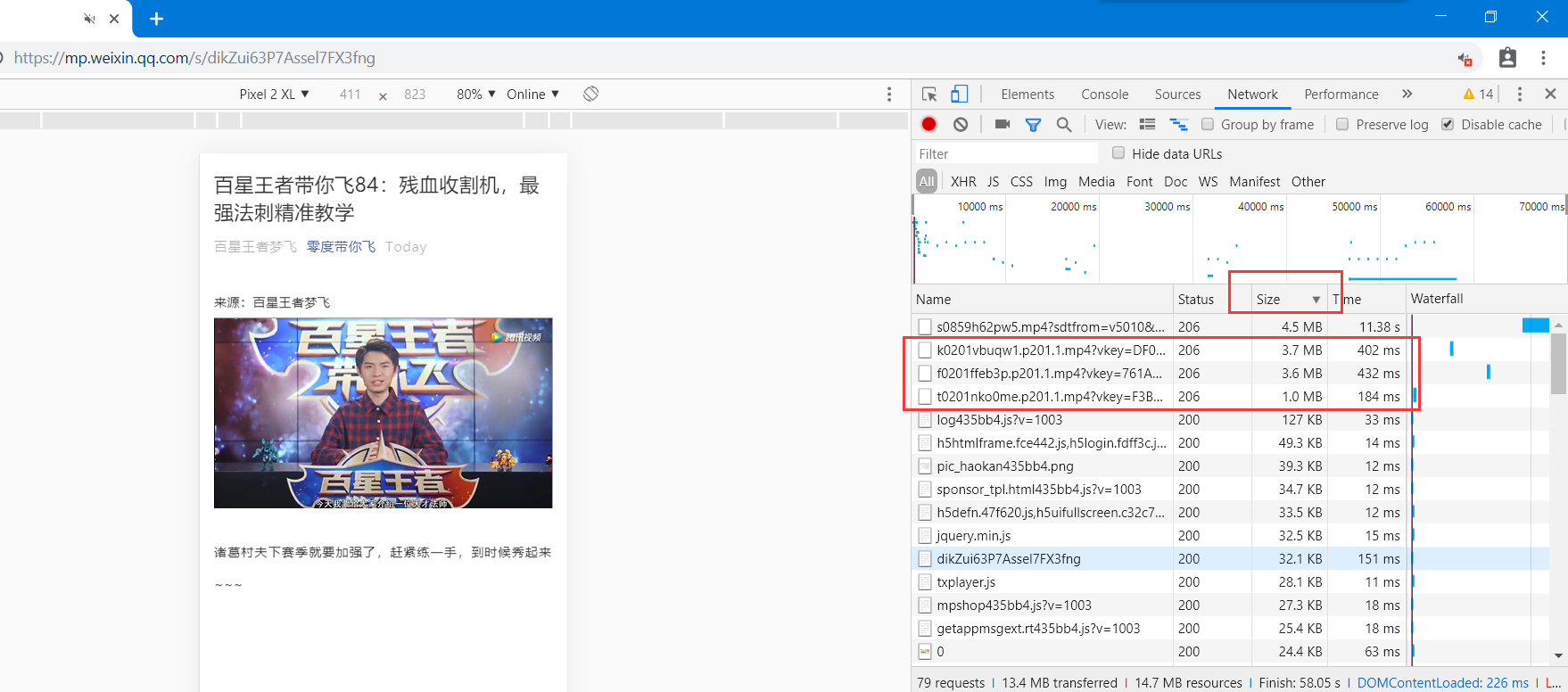Click the muted audio icon on the browser tab
The image size is (1568, 692).
point(89,19)
